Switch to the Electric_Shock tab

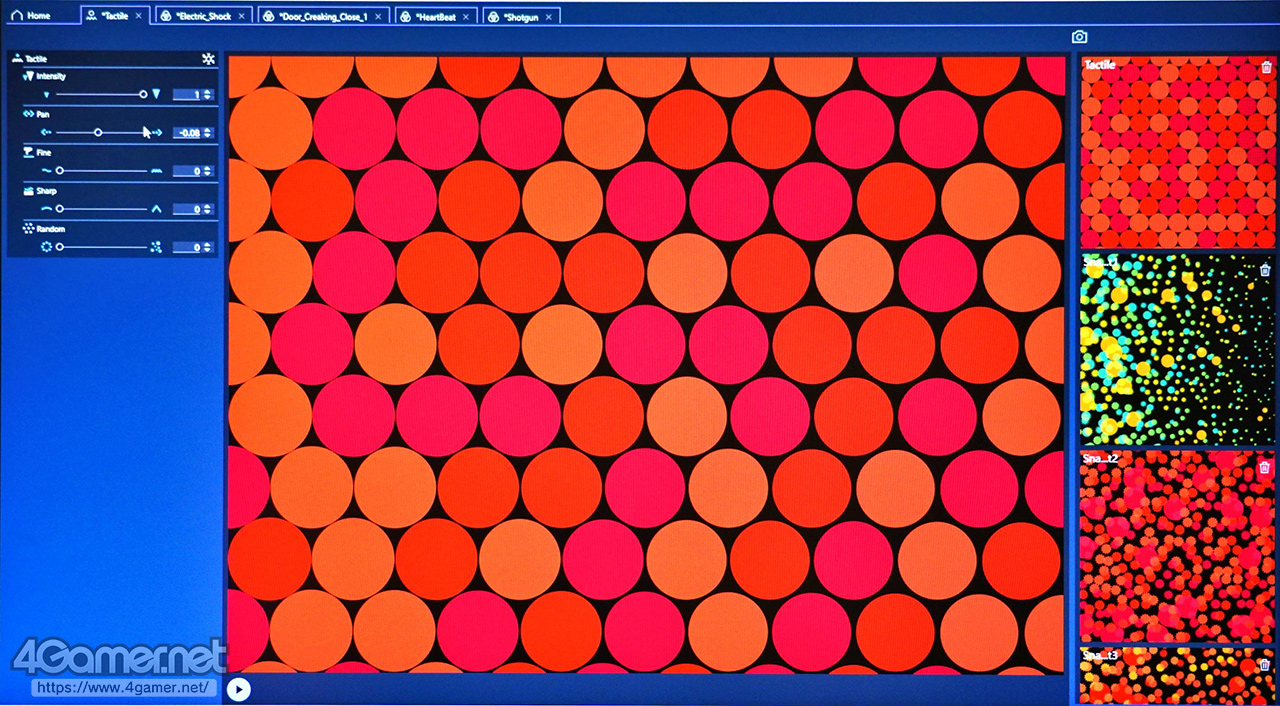pos(198,16)
